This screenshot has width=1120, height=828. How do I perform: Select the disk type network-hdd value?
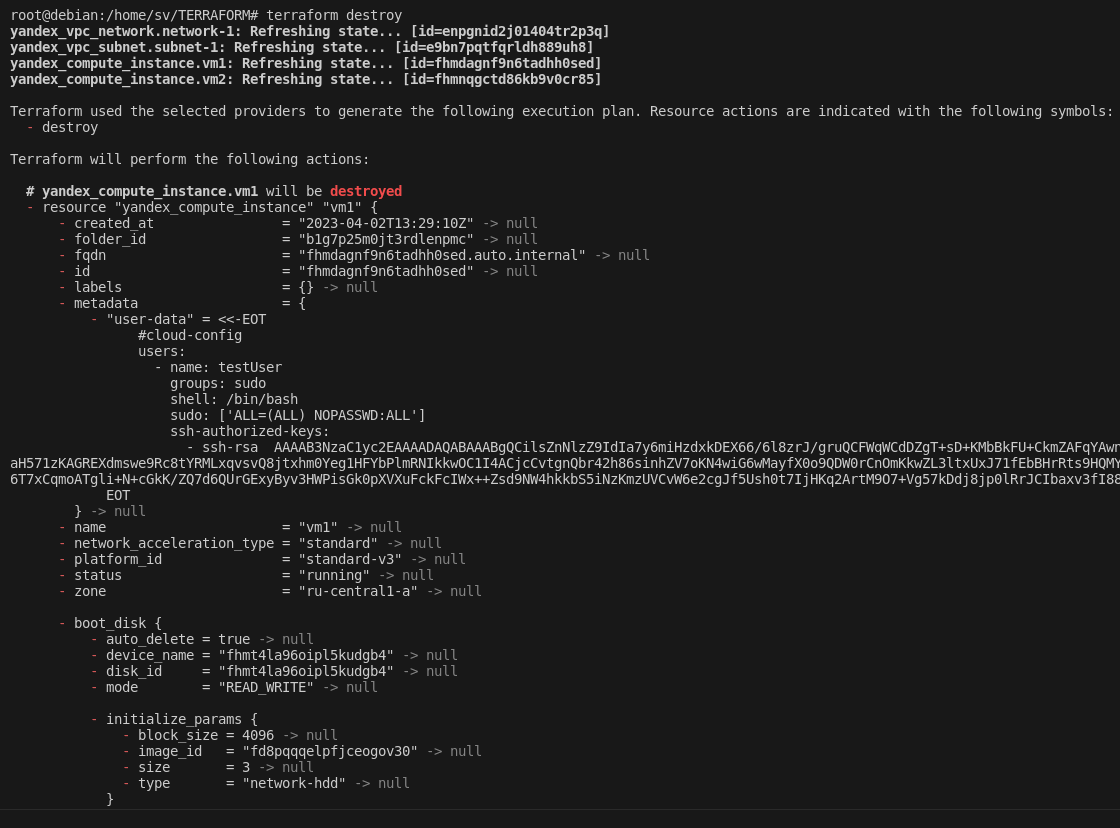(x=300, y=782)
